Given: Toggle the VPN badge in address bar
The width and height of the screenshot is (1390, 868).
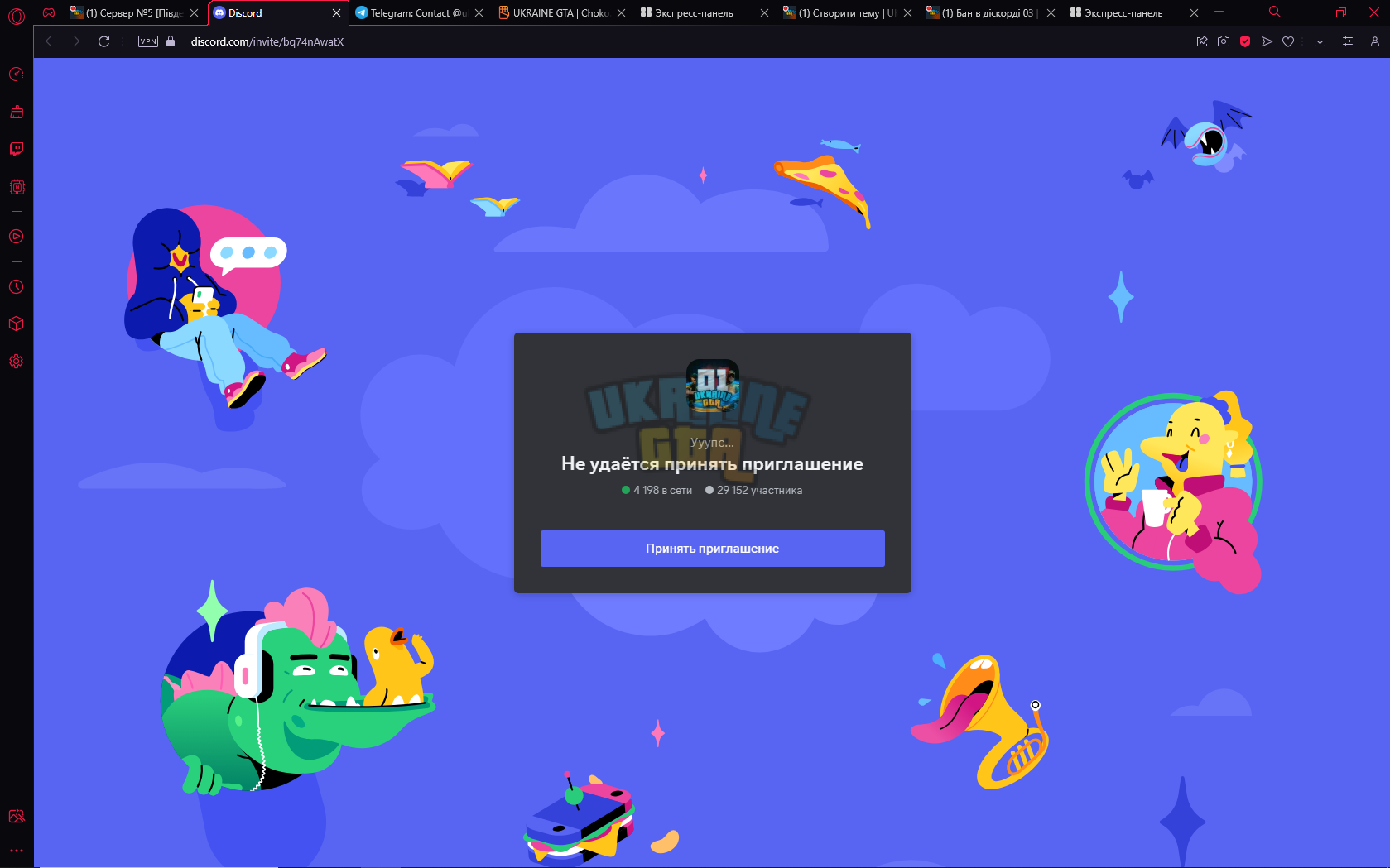Looking at the screenshot, I should (148, 41).
